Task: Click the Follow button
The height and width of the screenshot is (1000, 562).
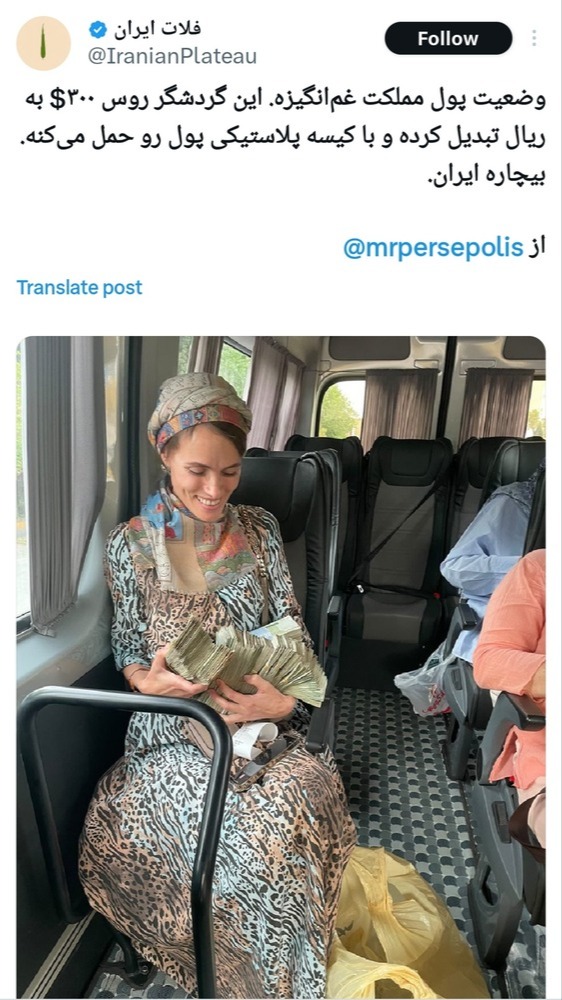Action: point(448,38)
